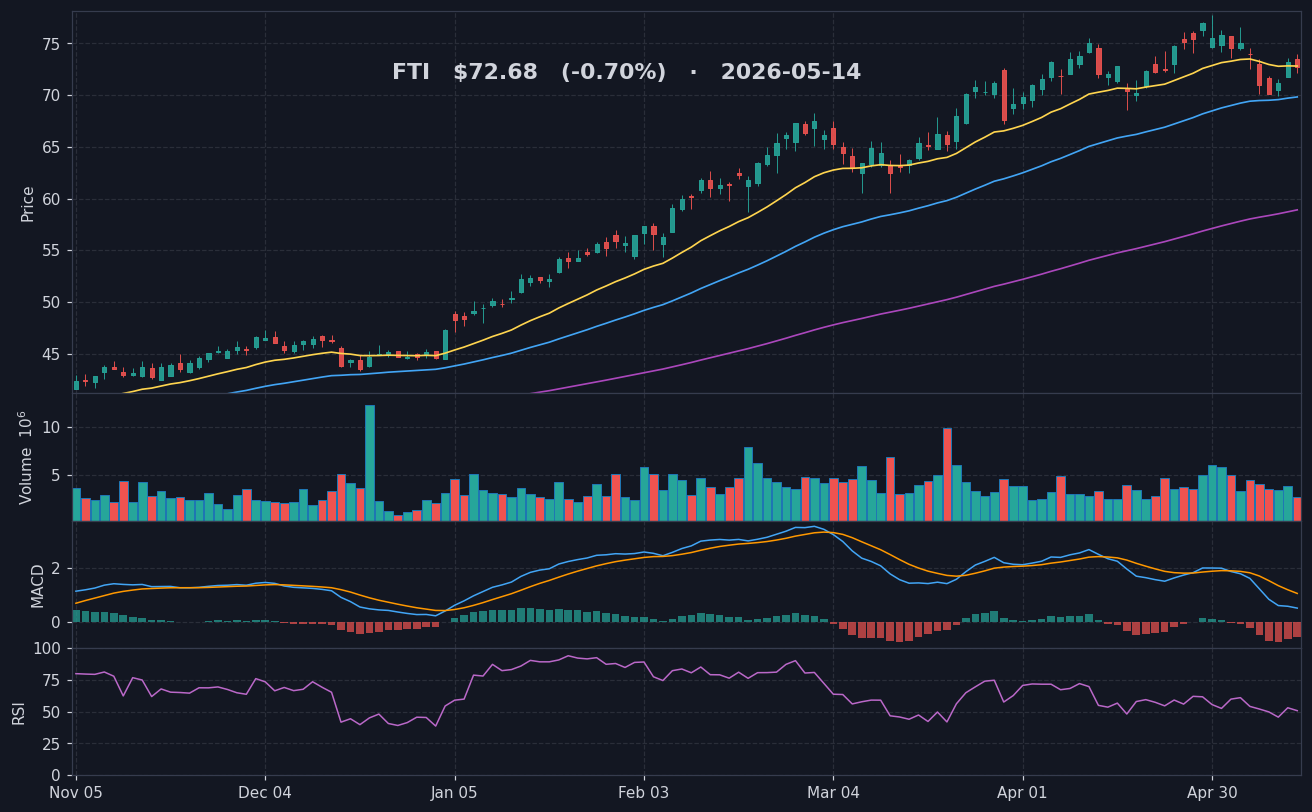Select the 50 tick on RSI axis
This screenshot has width=1312, height=812.
click(x=53, y=713)
